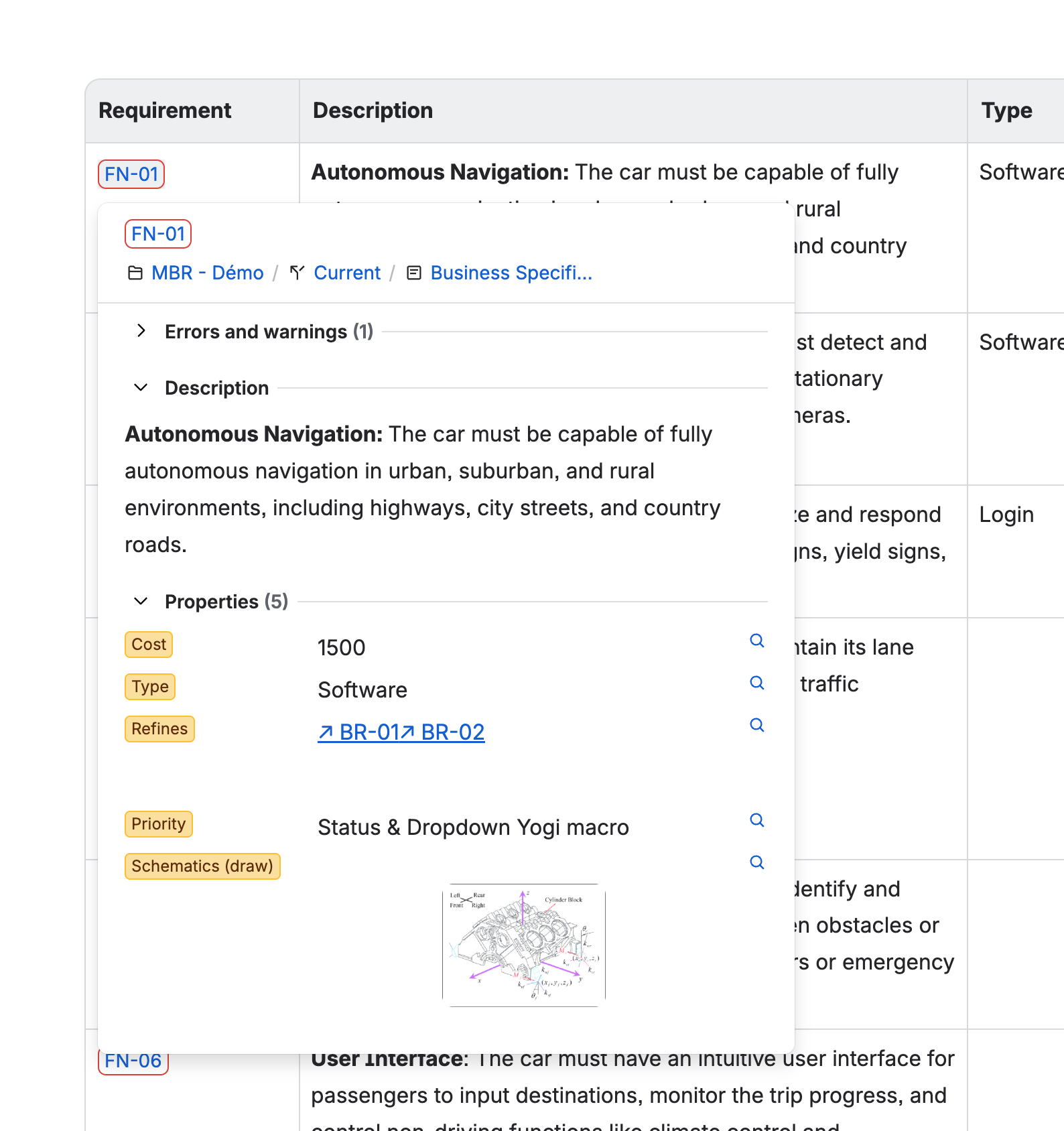Viewport: 1064px width, 1131px height.
Task: Open the MBR - Démo breadcrumb link
Action: (x=208, y=273)
